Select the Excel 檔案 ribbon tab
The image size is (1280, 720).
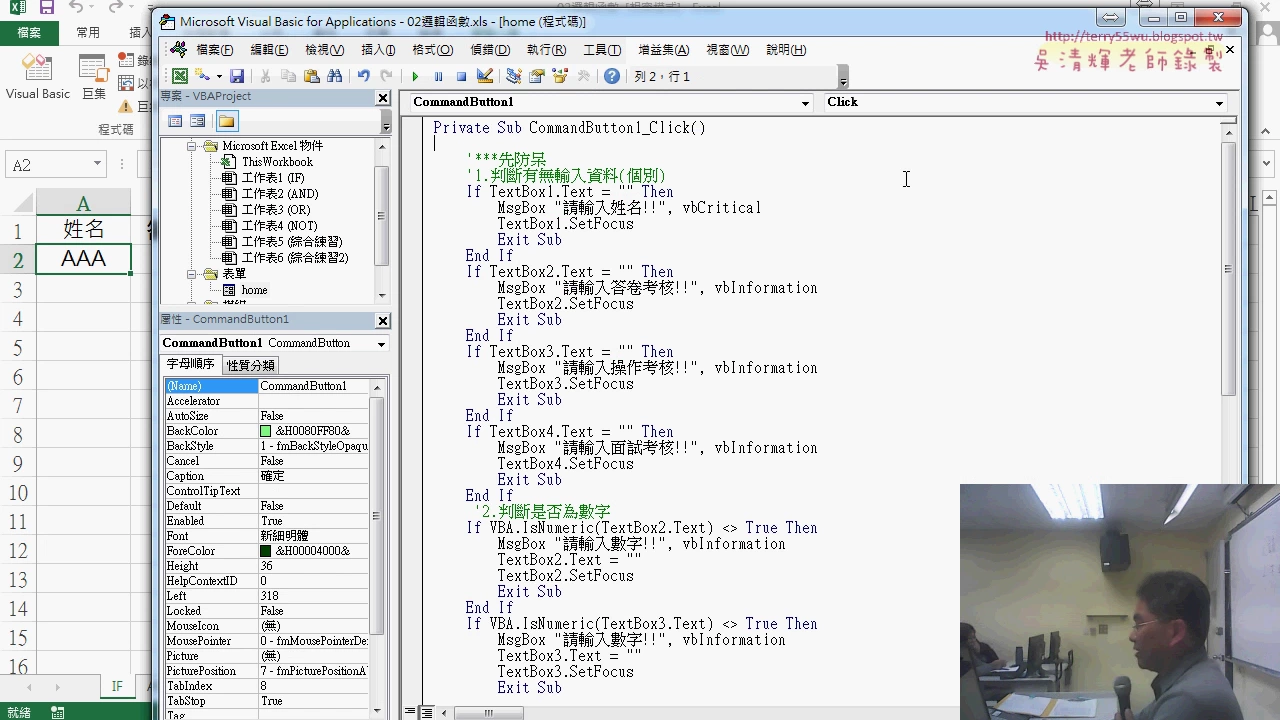(29, 32)
